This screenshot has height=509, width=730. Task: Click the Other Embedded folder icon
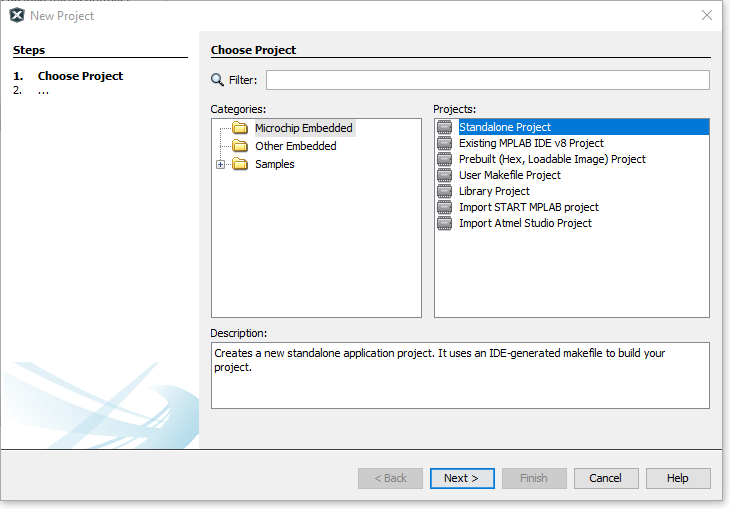click(240, 146)
